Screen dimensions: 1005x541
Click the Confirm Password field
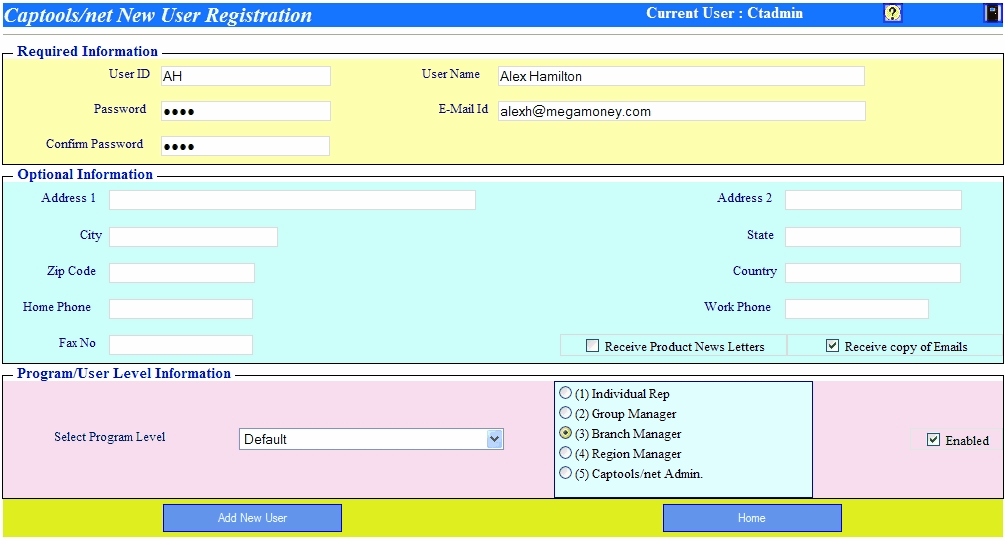point(245,146)
